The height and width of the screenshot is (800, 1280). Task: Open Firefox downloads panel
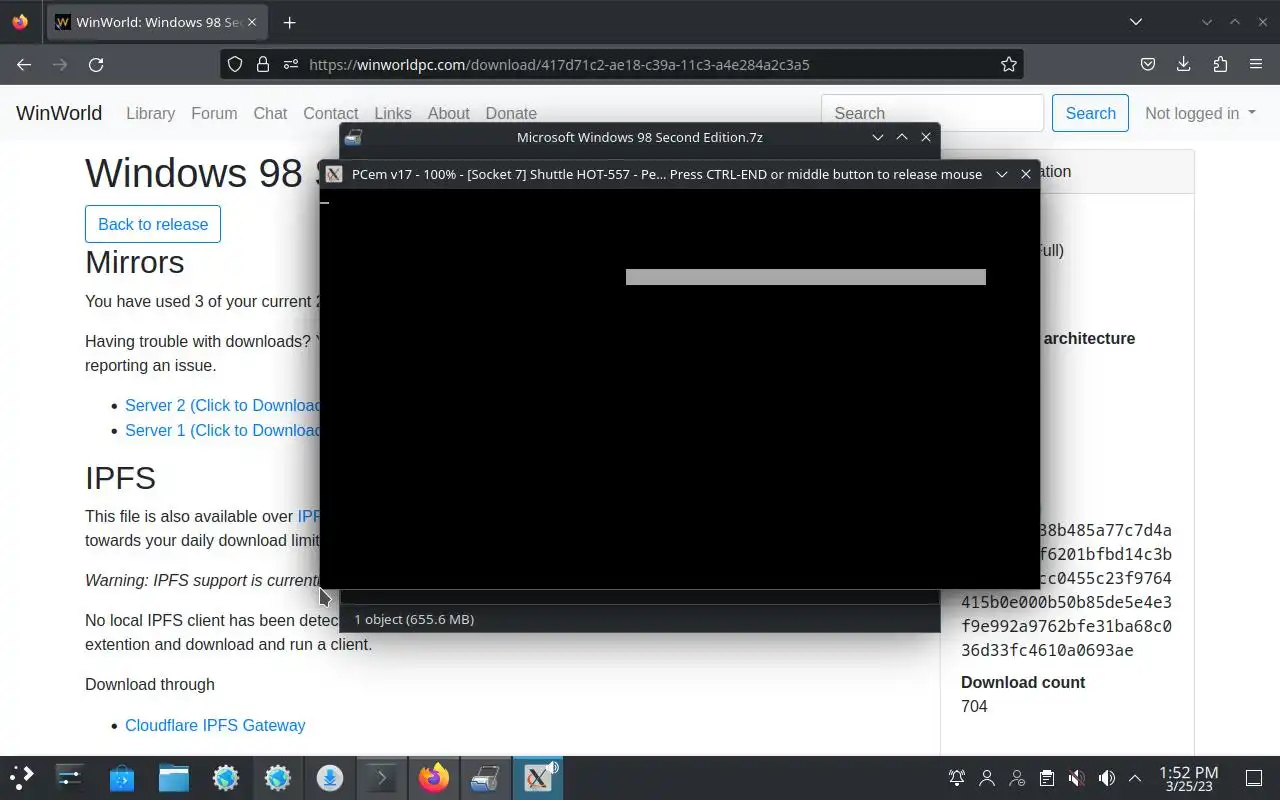point(1184,64)
